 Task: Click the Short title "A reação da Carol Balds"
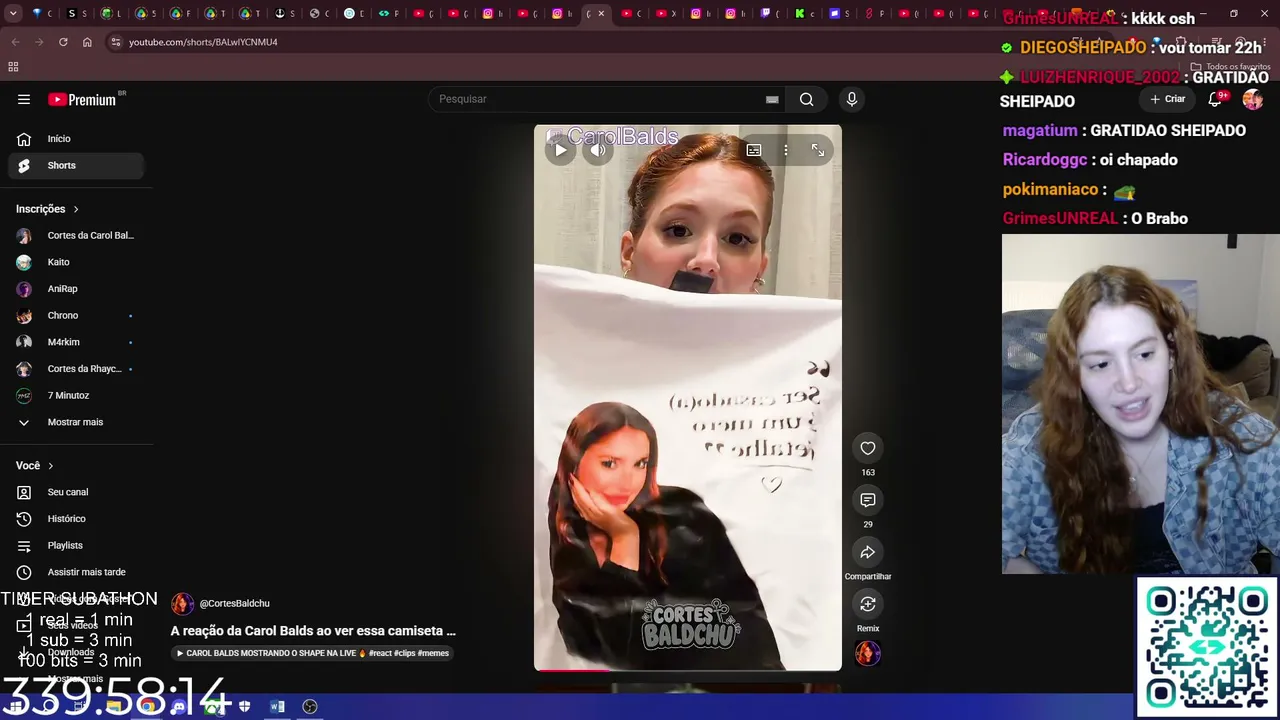(313, 631)
